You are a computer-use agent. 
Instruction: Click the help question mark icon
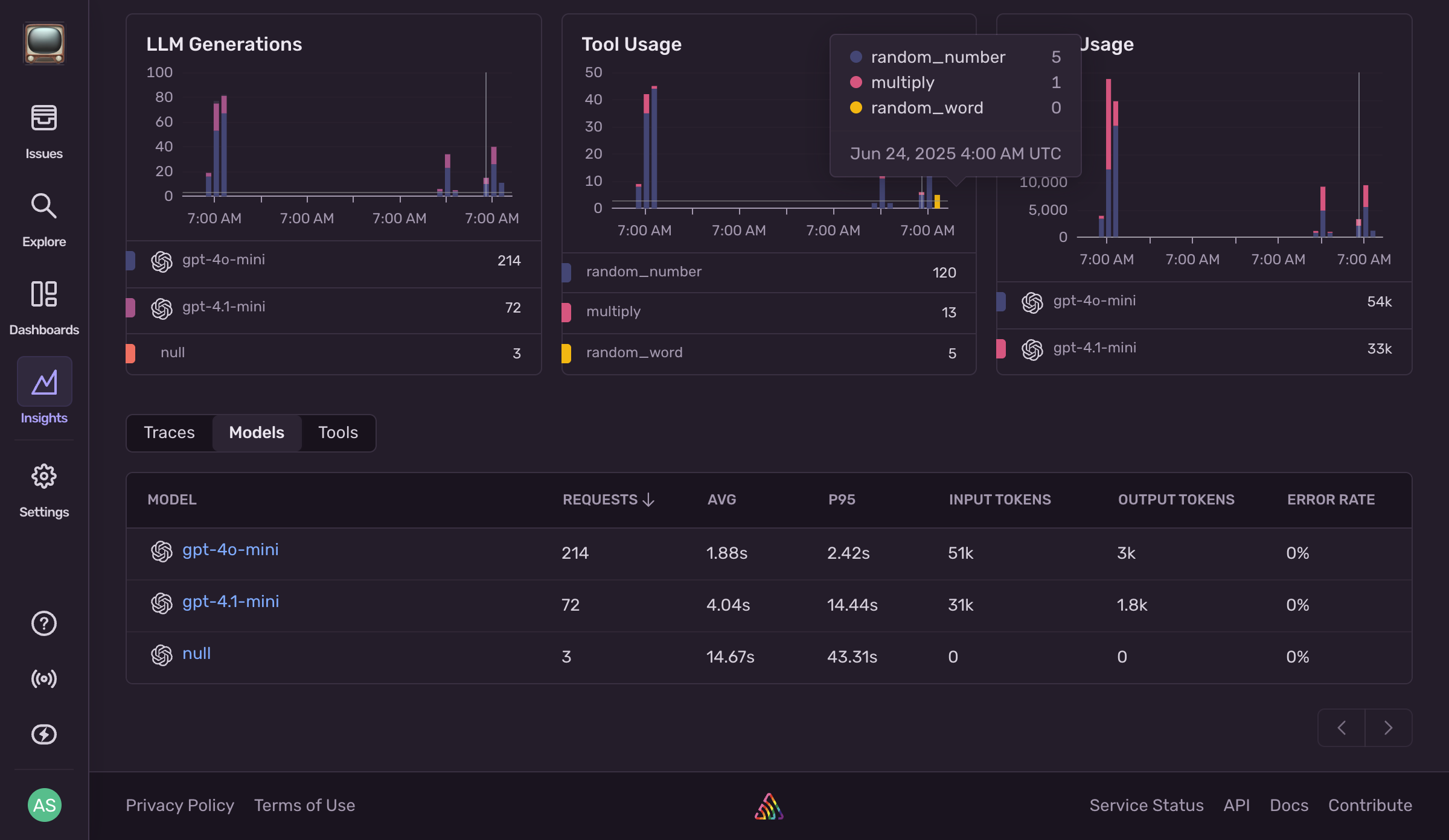point(43,623)
